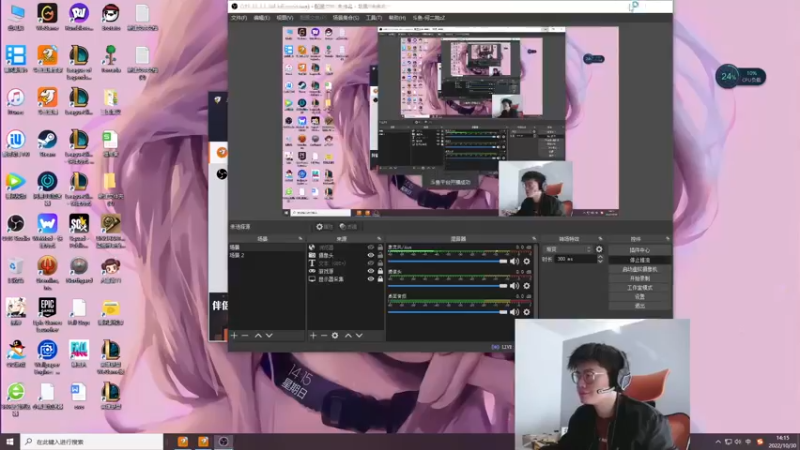The image size is (800, 450).
Task: Open iTunes desktop shortcut
Action: 16,101
